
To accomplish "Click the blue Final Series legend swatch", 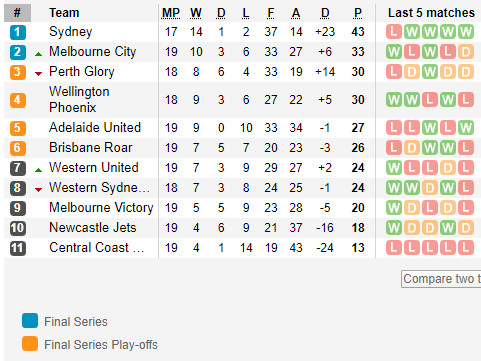I will click(30, 321).
